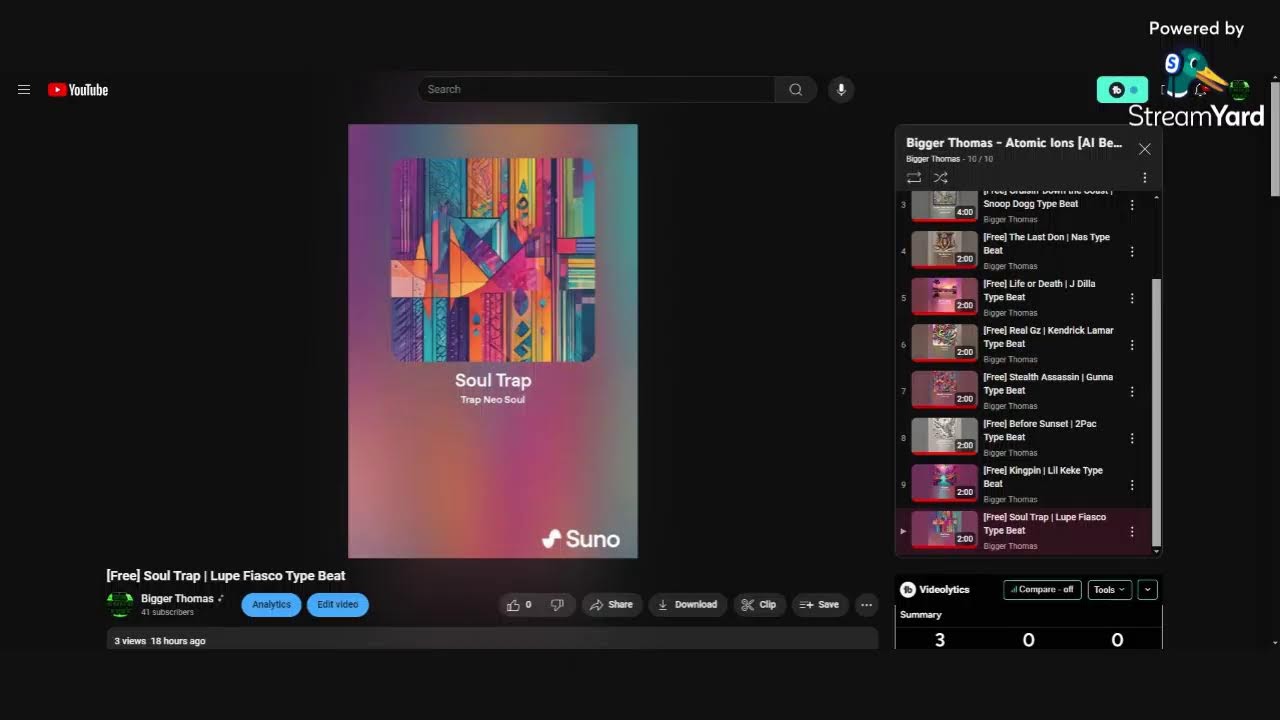Select Soul Trap Lupe Fiasco playlist entry
Image resolution: width=1280 pixels, height=720 pixels.
tap(1024, 531)
